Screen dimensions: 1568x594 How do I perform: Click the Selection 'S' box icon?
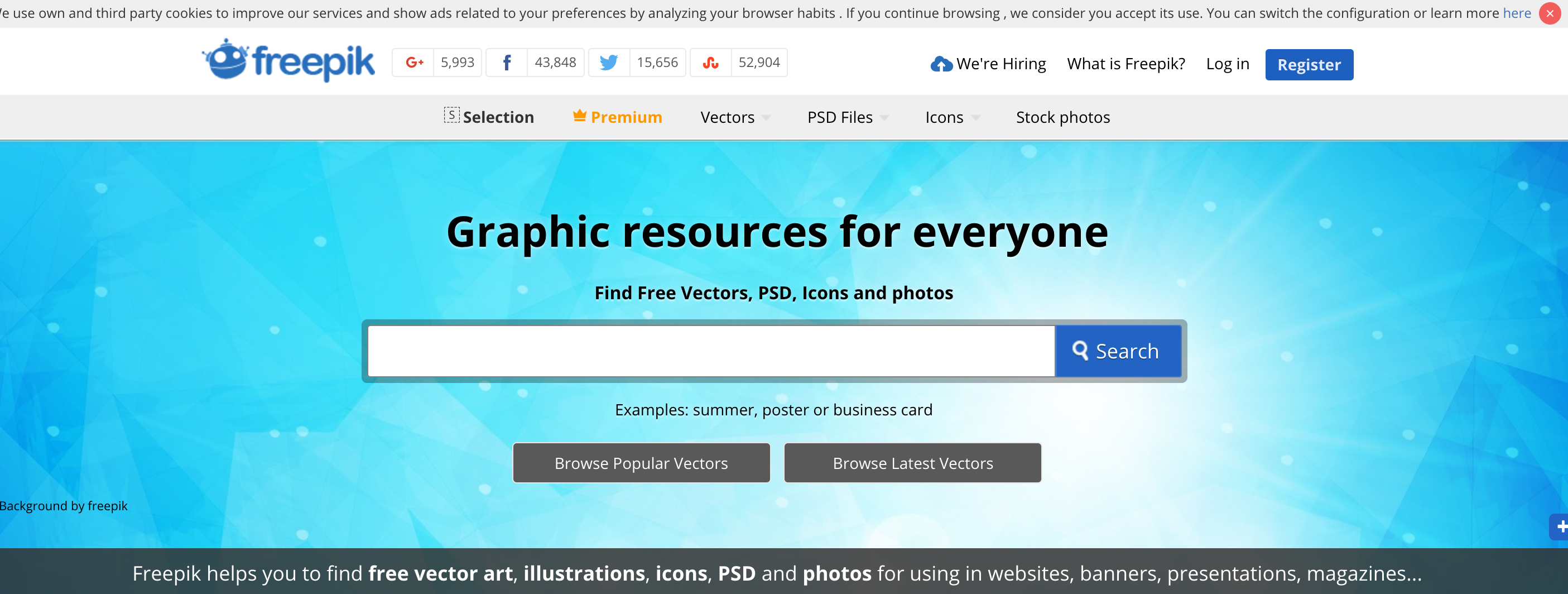point(451,115)
